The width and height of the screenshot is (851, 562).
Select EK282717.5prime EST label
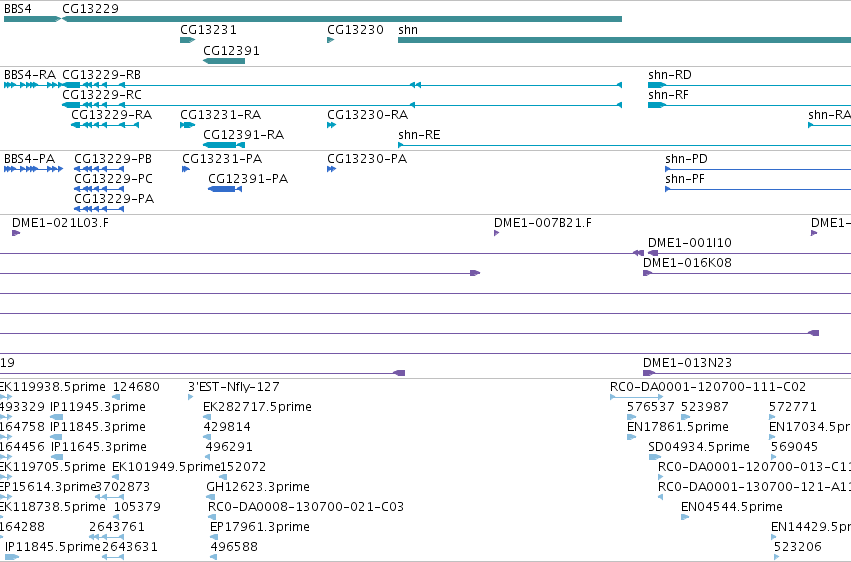pyautogui.click(x=257, y=407)
